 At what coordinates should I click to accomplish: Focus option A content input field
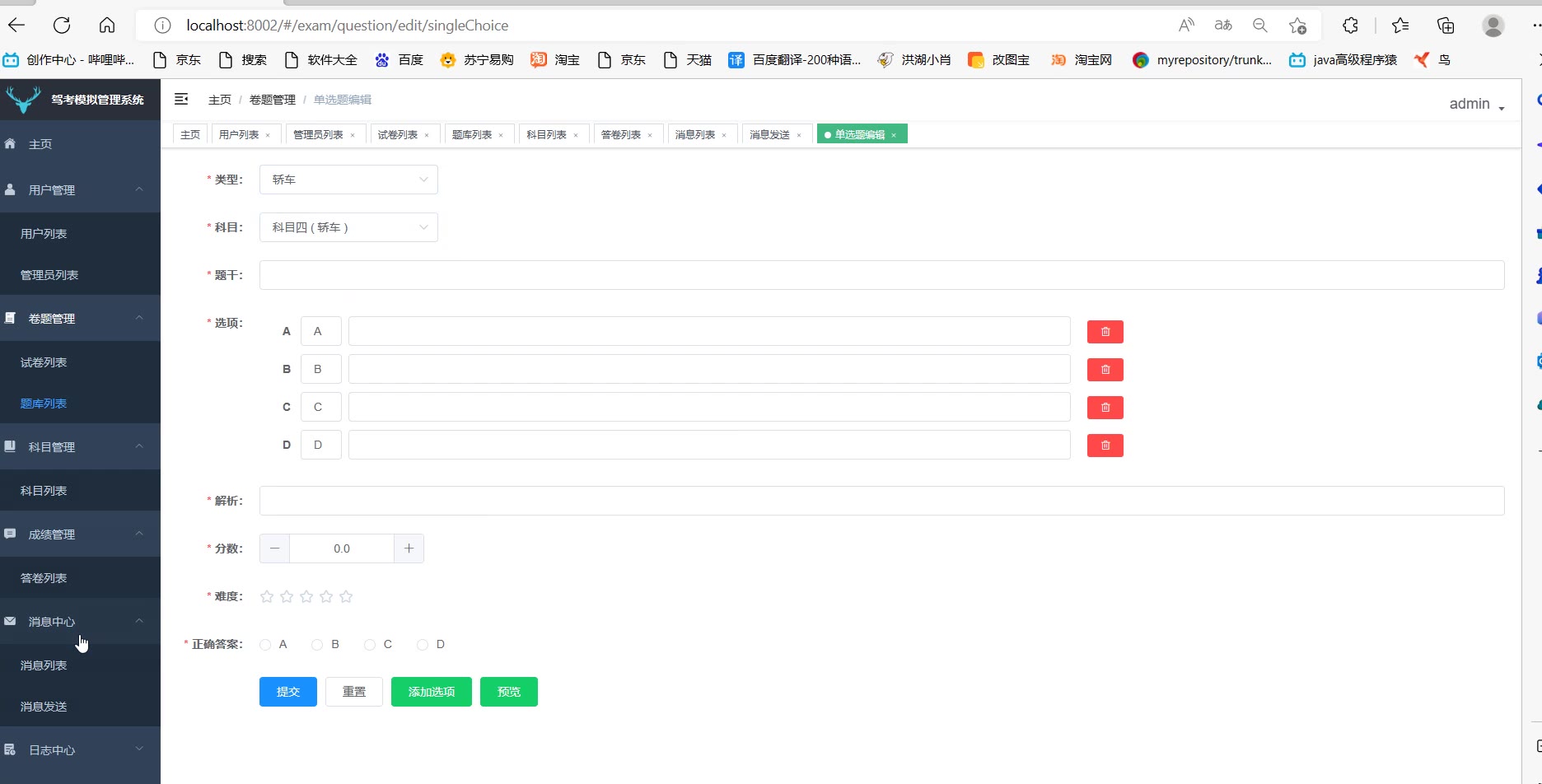[x=709, y=331]
